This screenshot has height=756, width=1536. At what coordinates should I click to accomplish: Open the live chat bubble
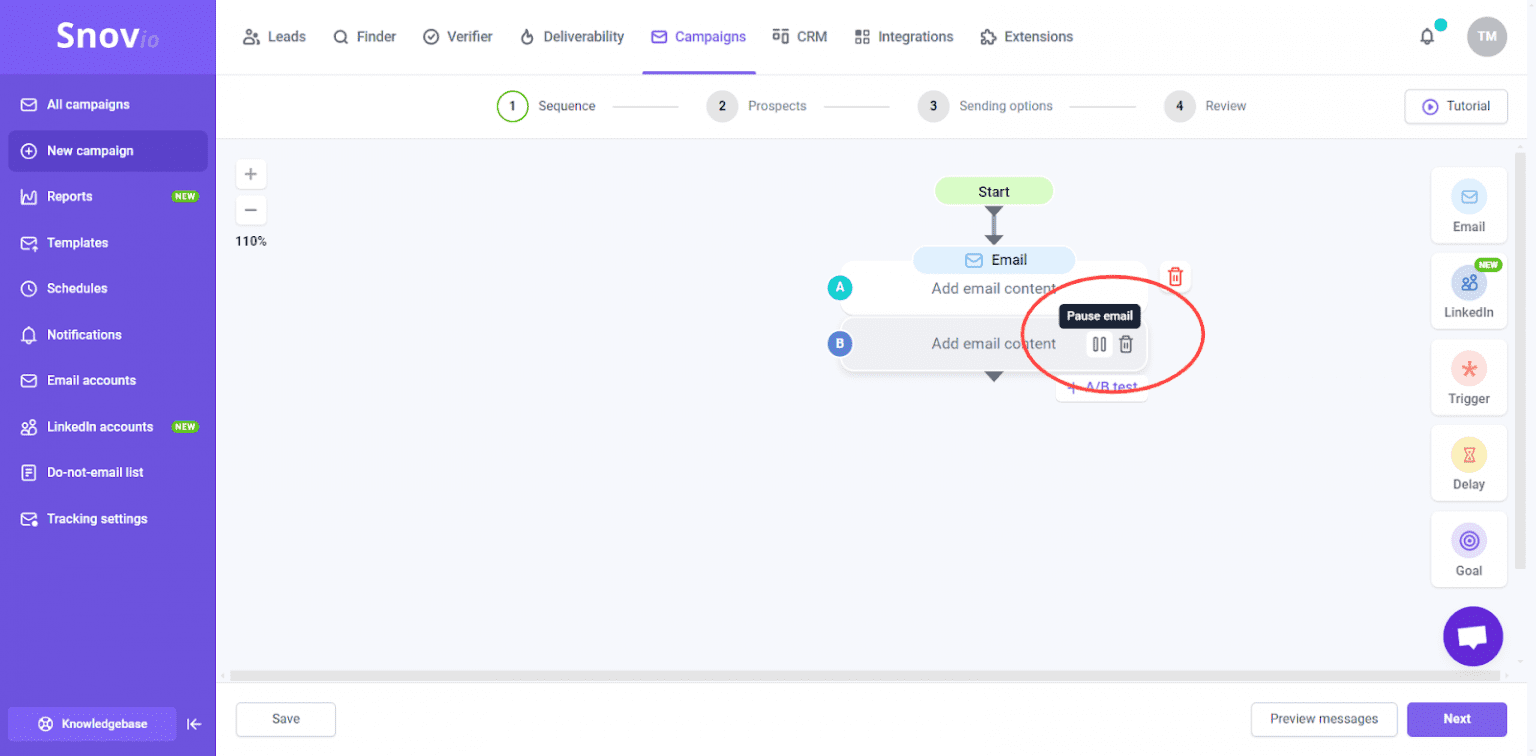(x=1472, y=636)
